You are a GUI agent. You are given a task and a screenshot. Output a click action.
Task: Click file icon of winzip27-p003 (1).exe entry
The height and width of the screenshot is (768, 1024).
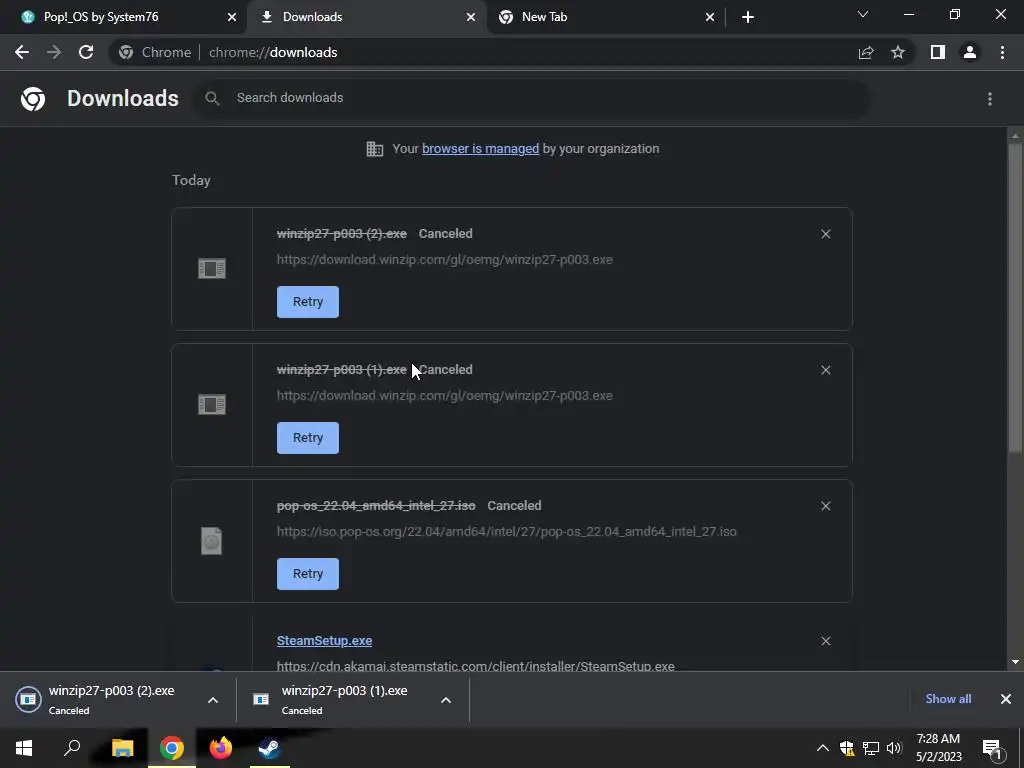click(212, 404)
